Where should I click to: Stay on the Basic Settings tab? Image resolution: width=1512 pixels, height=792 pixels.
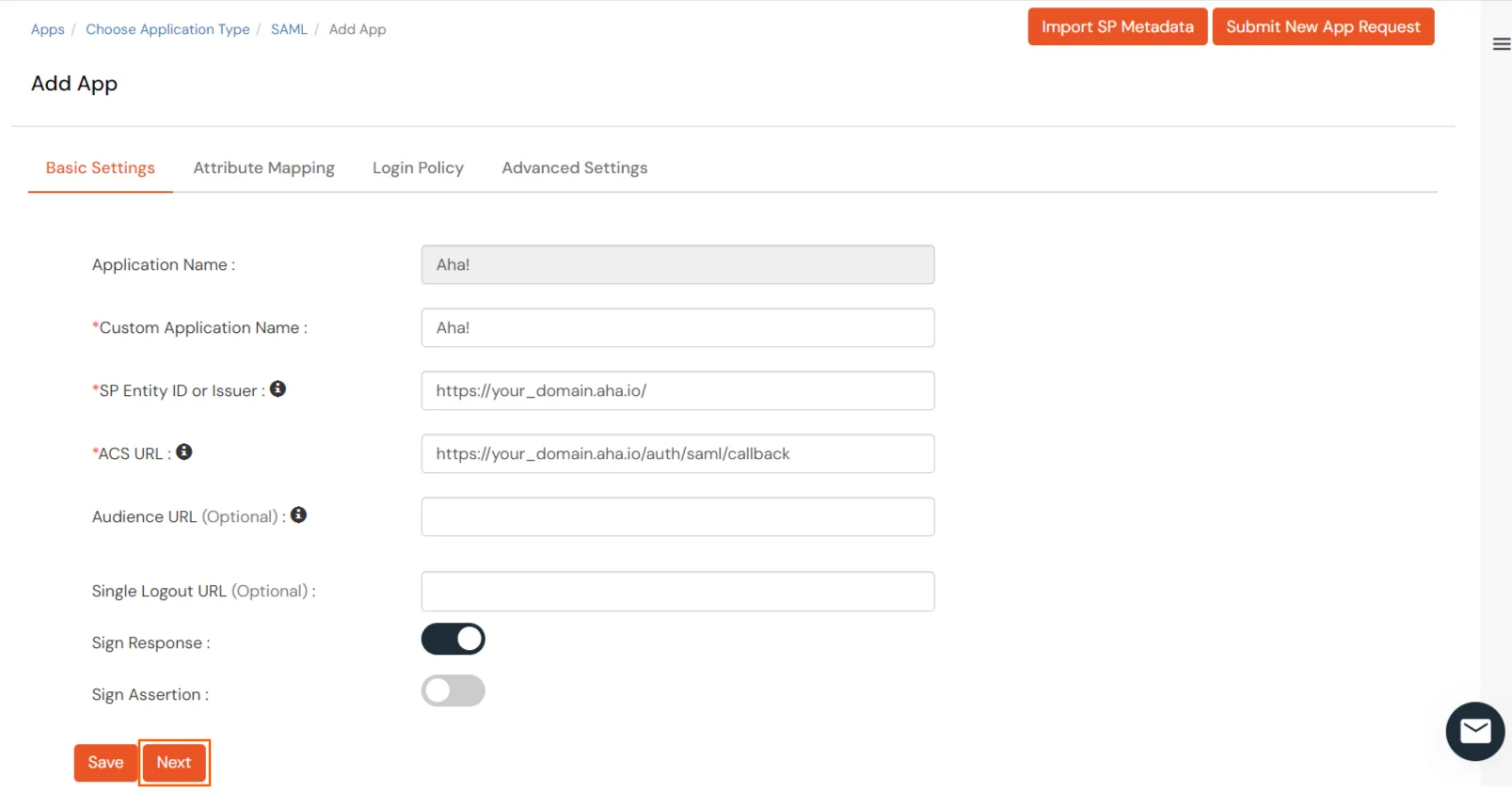101,167
